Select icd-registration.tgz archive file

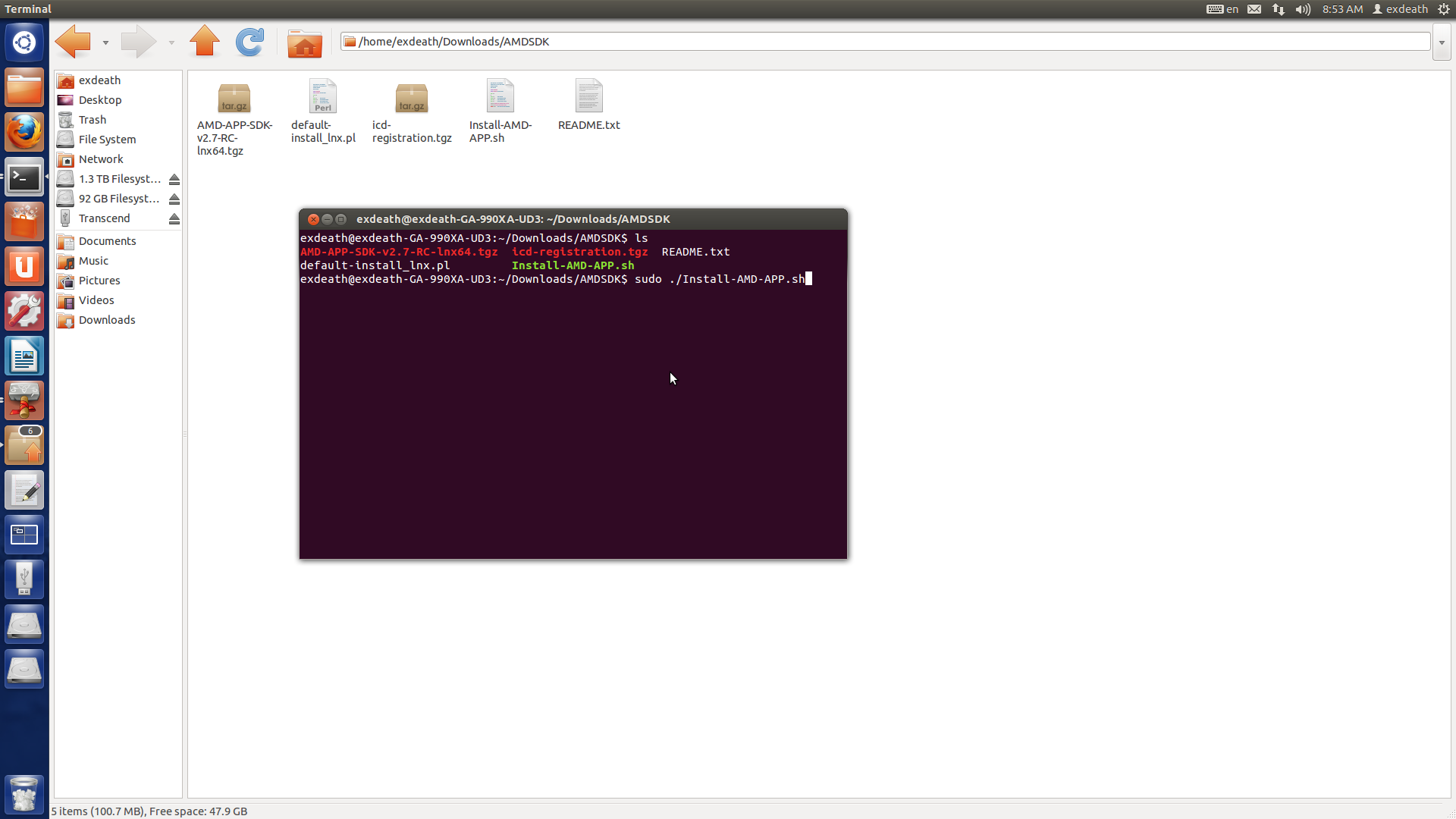click(412, 111)
